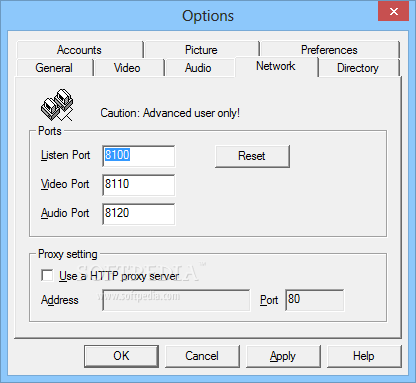Click the Video Port label
Screen dimensions: 416x383
coord(65,184)
